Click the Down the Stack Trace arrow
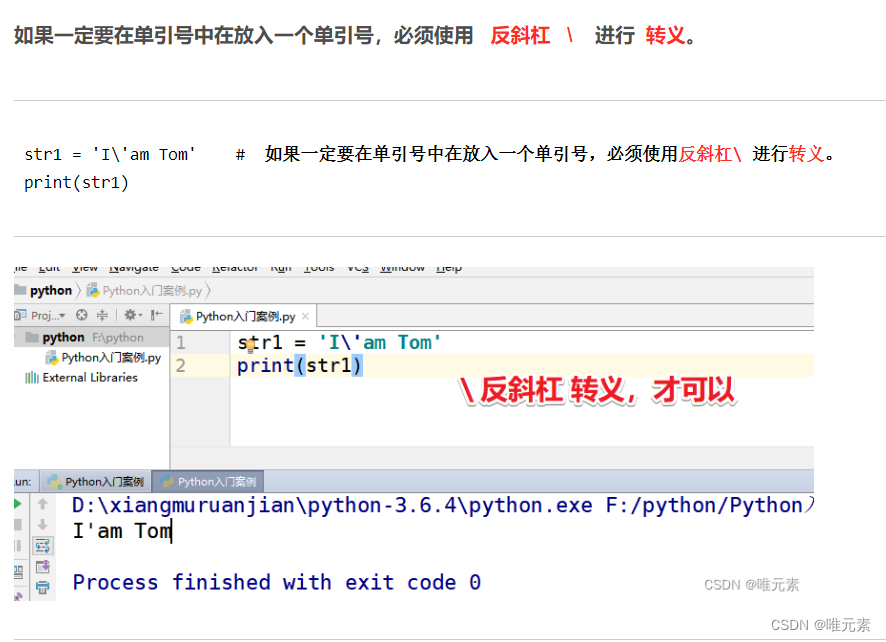The image size is (886, 642). click(x=42, y=524)
